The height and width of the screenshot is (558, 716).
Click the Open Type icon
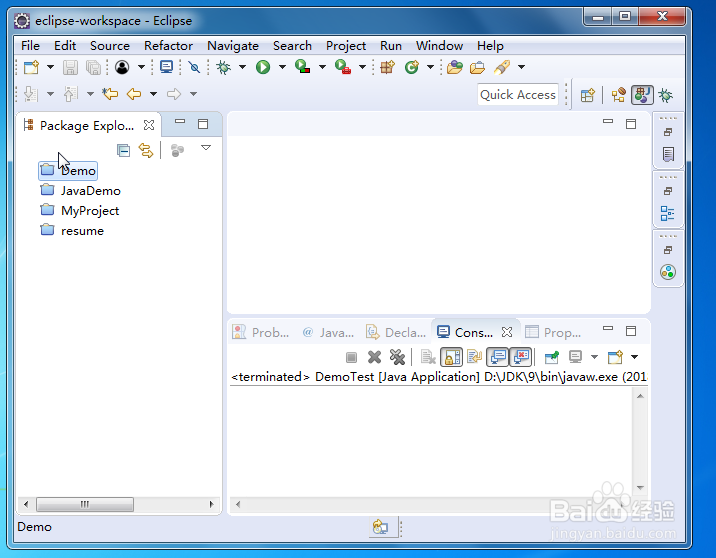454,68
